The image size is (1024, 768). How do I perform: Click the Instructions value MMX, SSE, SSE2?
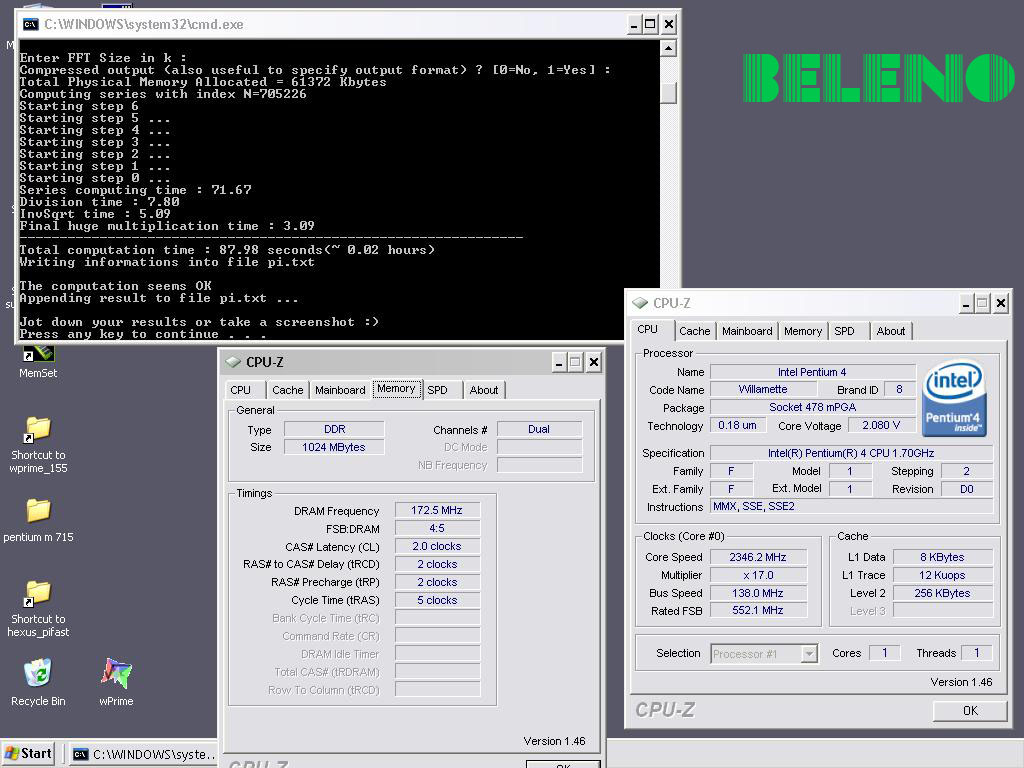851,506
